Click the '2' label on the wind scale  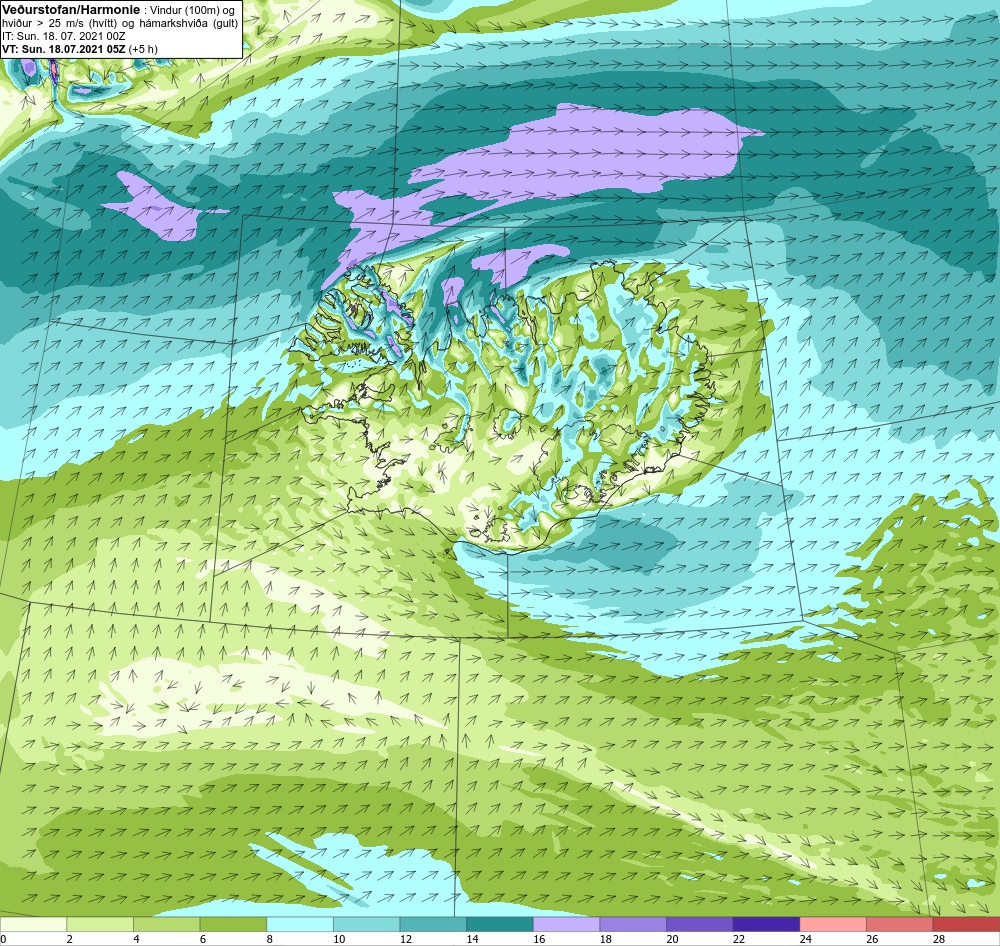click(x=69, y=939)
